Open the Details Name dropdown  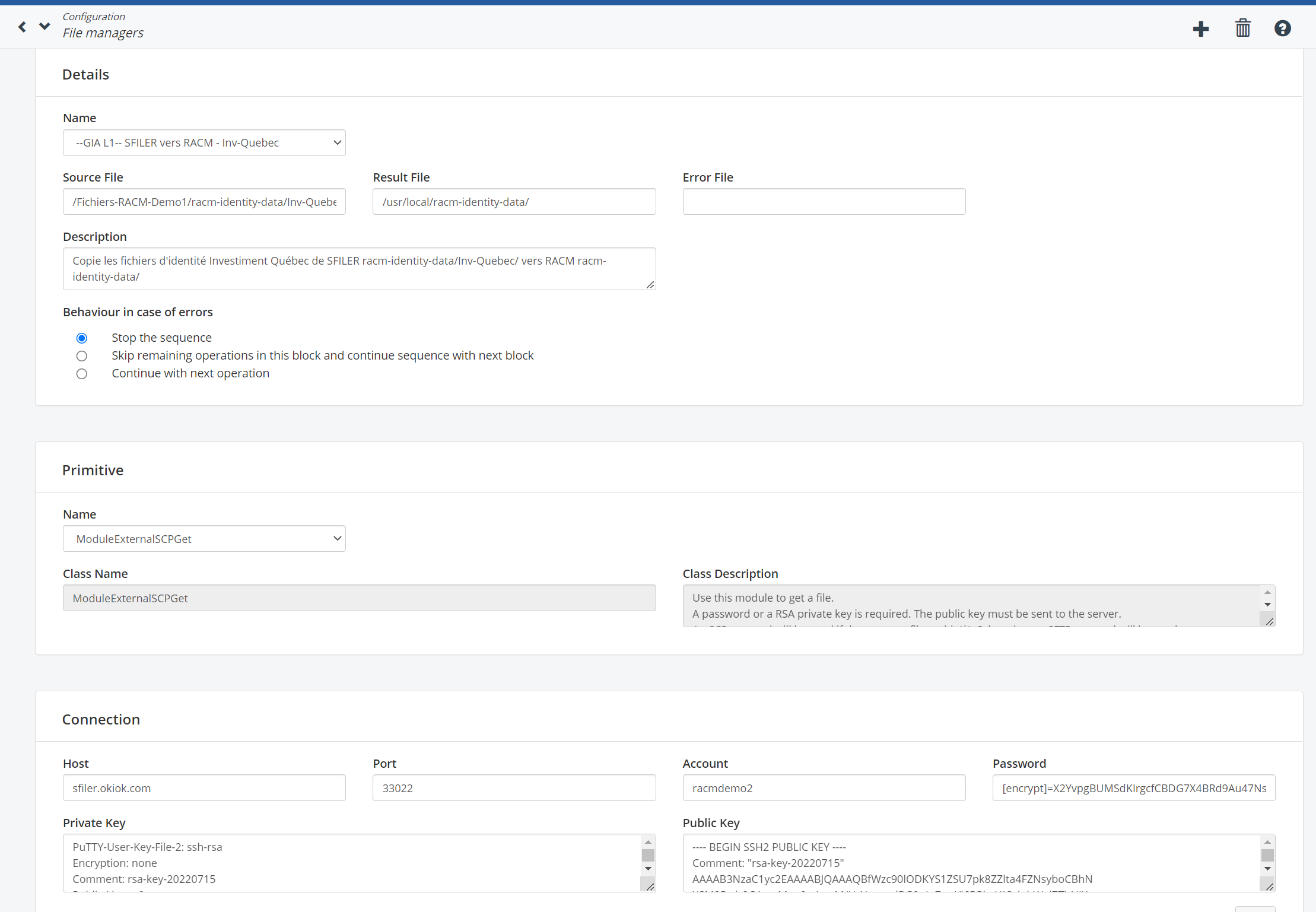click(204, 143)
